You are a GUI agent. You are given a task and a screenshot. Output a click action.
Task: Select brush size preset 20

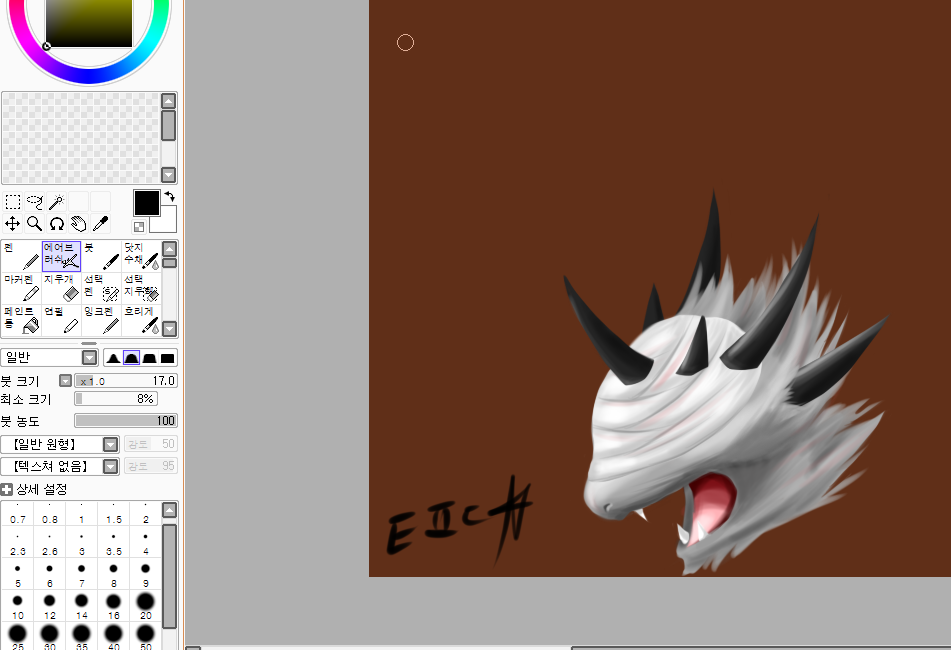(146, 608)
